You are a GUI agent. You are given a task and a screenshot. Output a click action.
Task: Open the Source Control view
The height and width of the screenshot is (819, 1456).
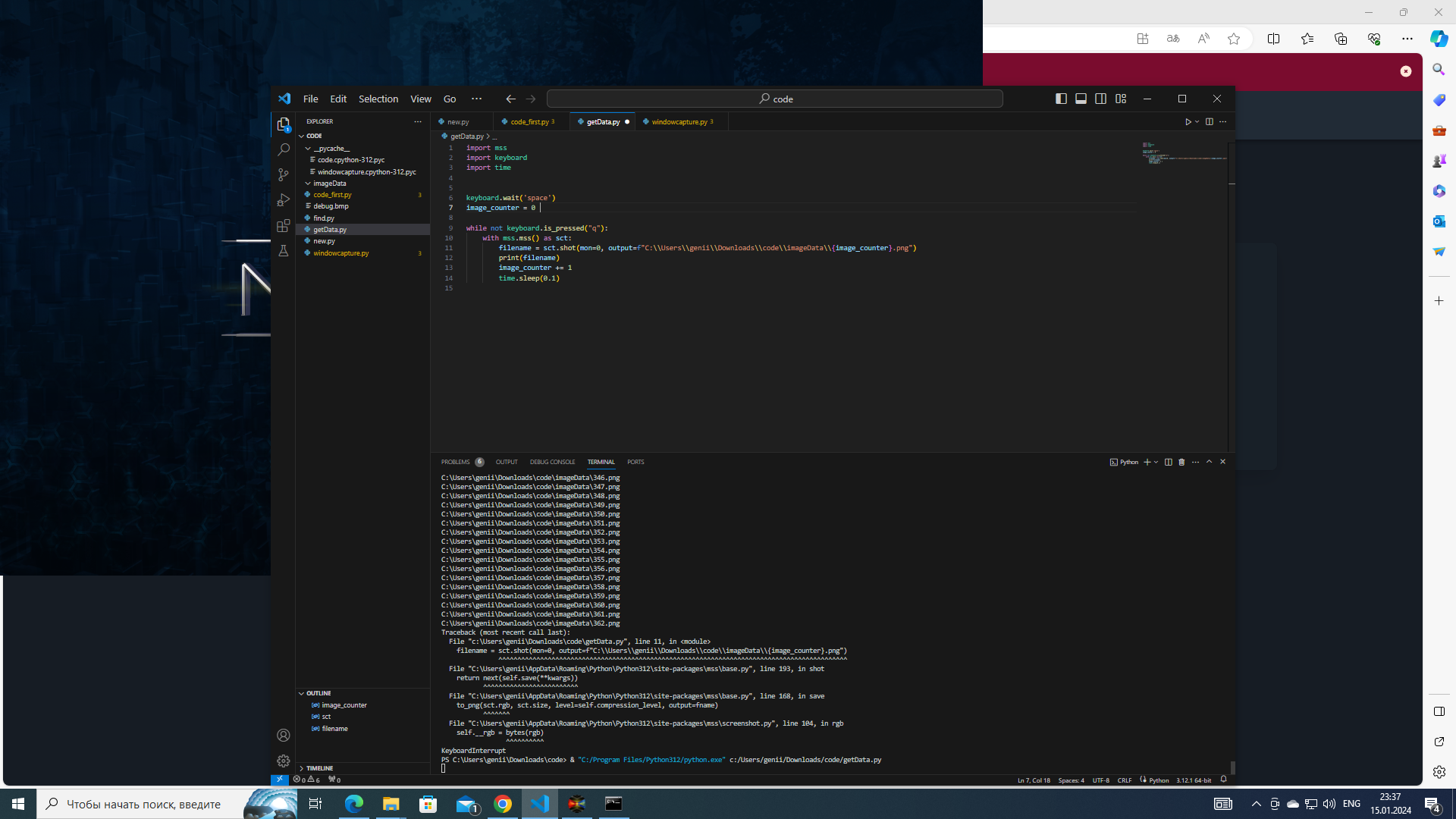(x=284, y=175)
